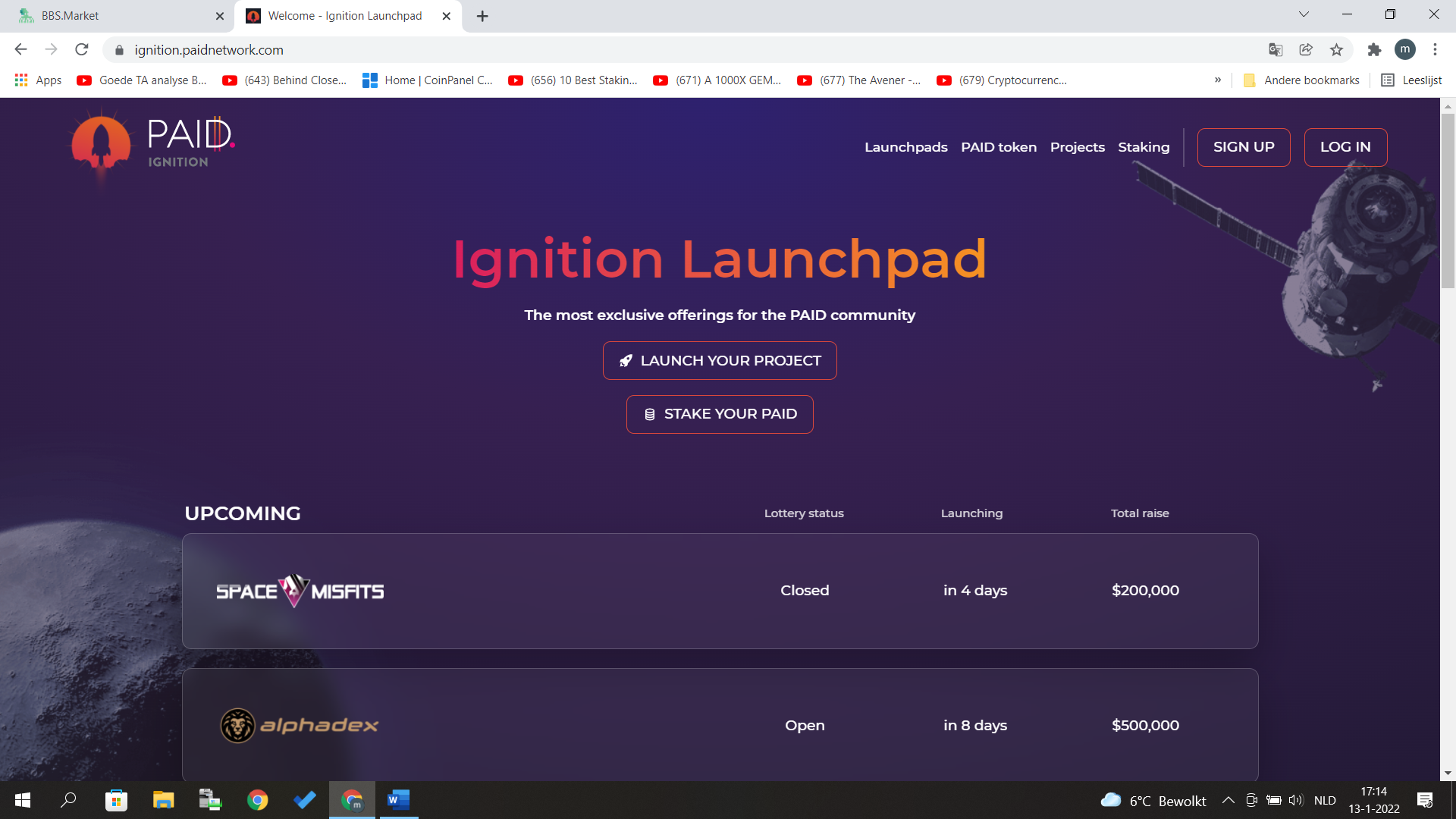This screenshot has height=819, width=1456.
Task: Click the Open lottery status text
Action: pos(805,726)
